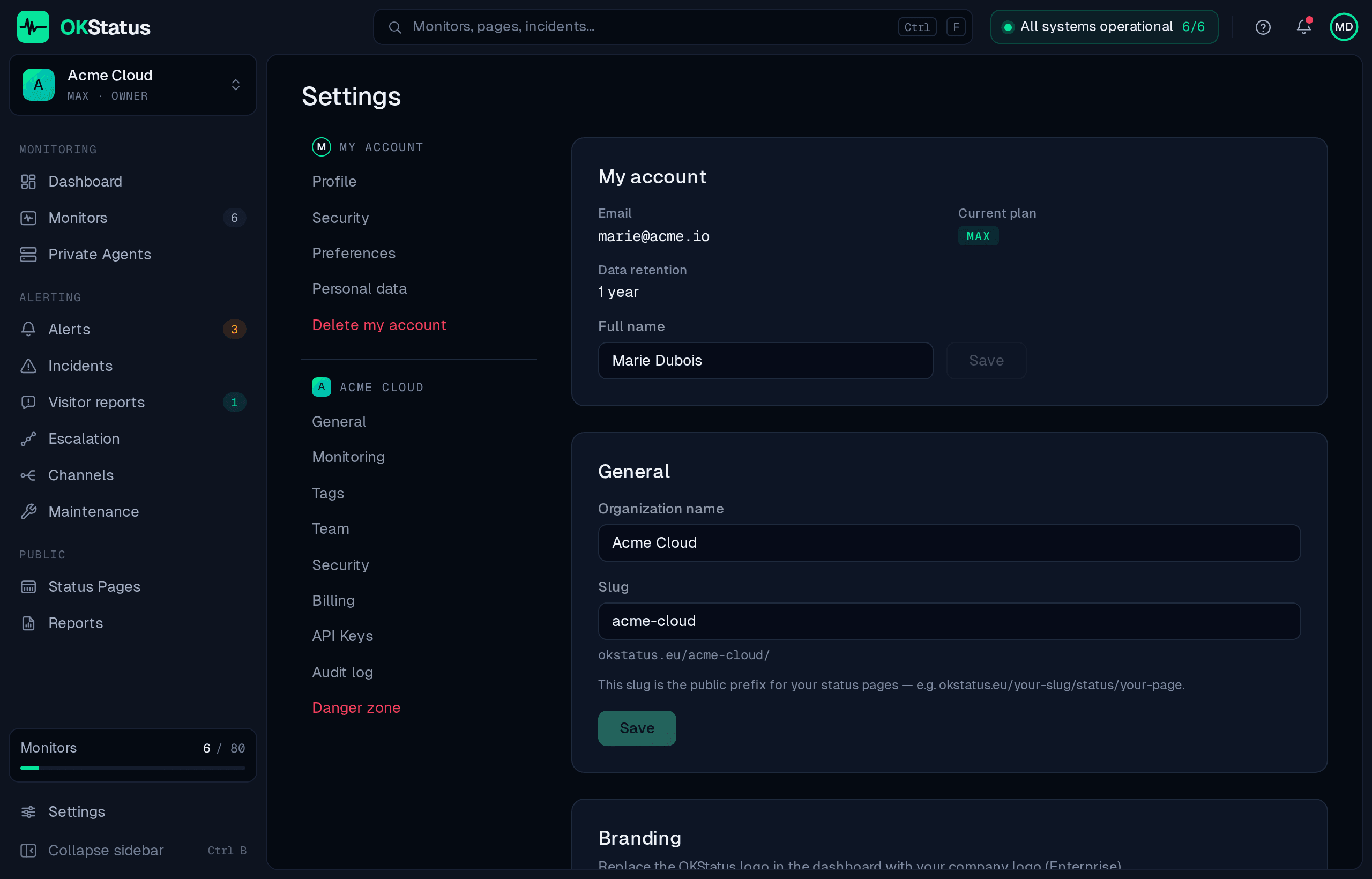This screenshot has height=879, width=1372.
Task: Click All systems operational status pill
Action: 1105,27
